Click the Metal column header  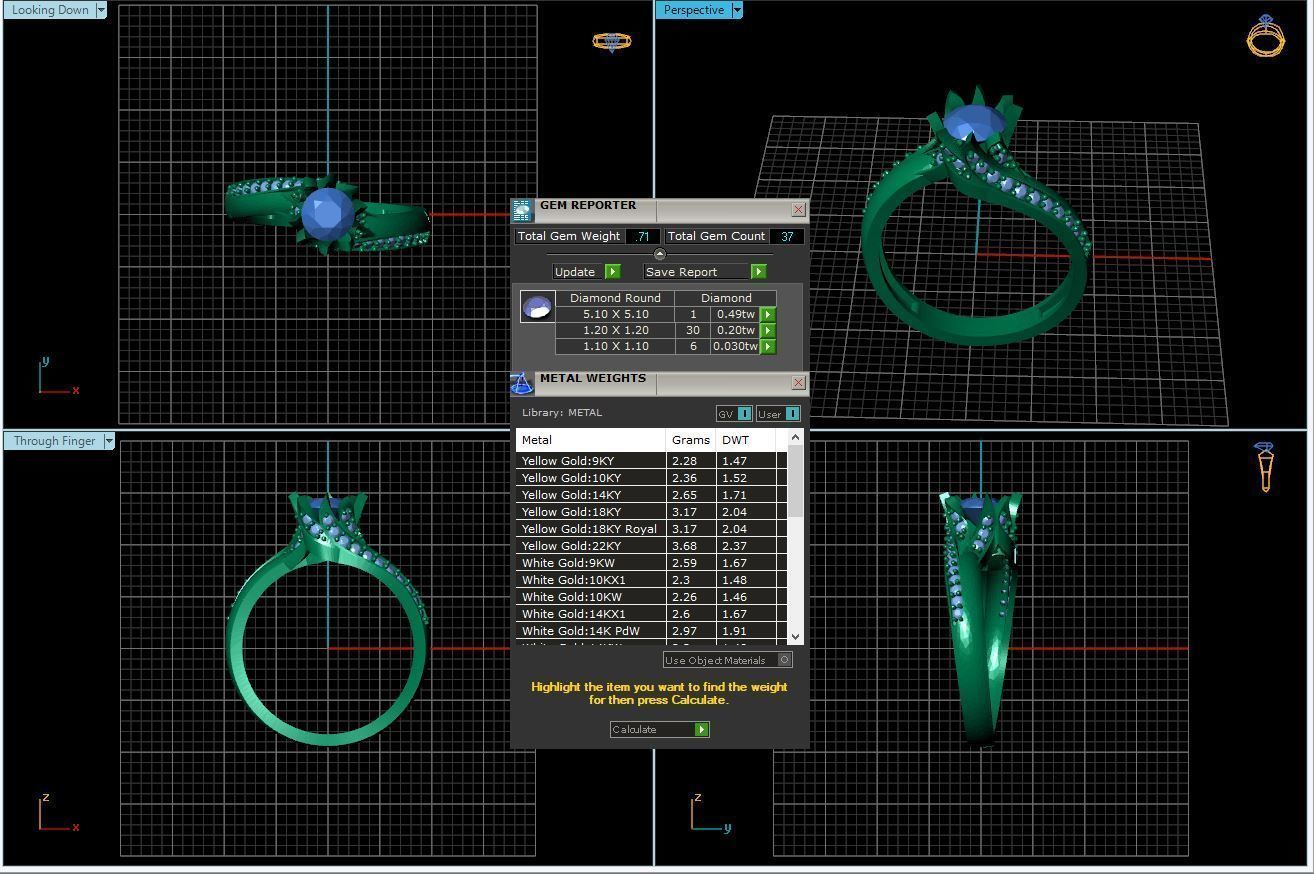coord(591,440)
